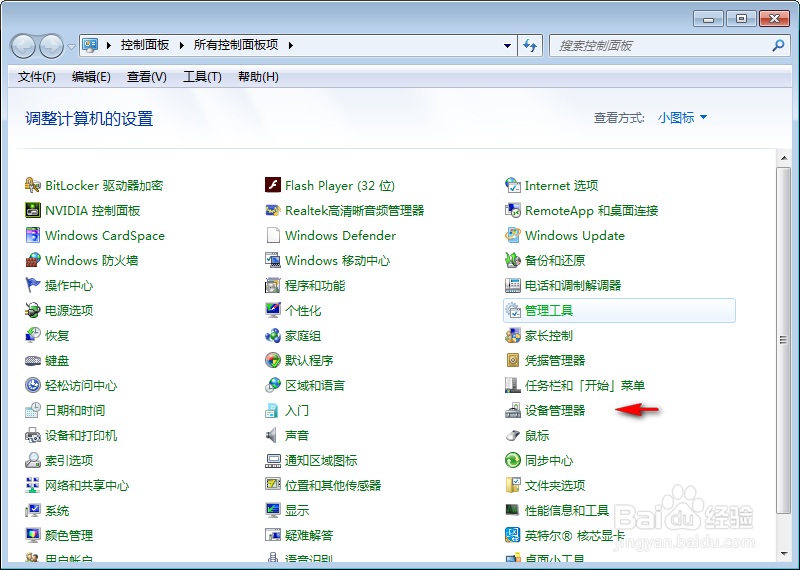Screen dimensions: 800x570
Task: Open the 文件夹选项 link
Action: coord(555,485)
